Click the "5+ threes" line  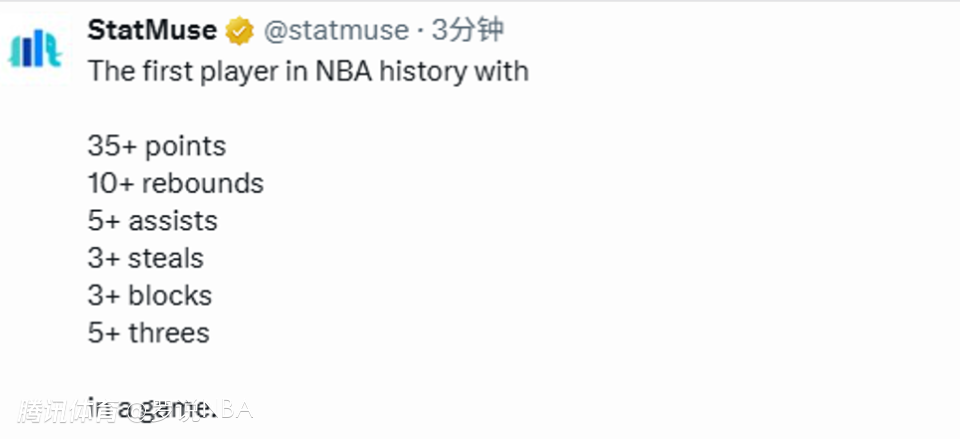[148, 333]
